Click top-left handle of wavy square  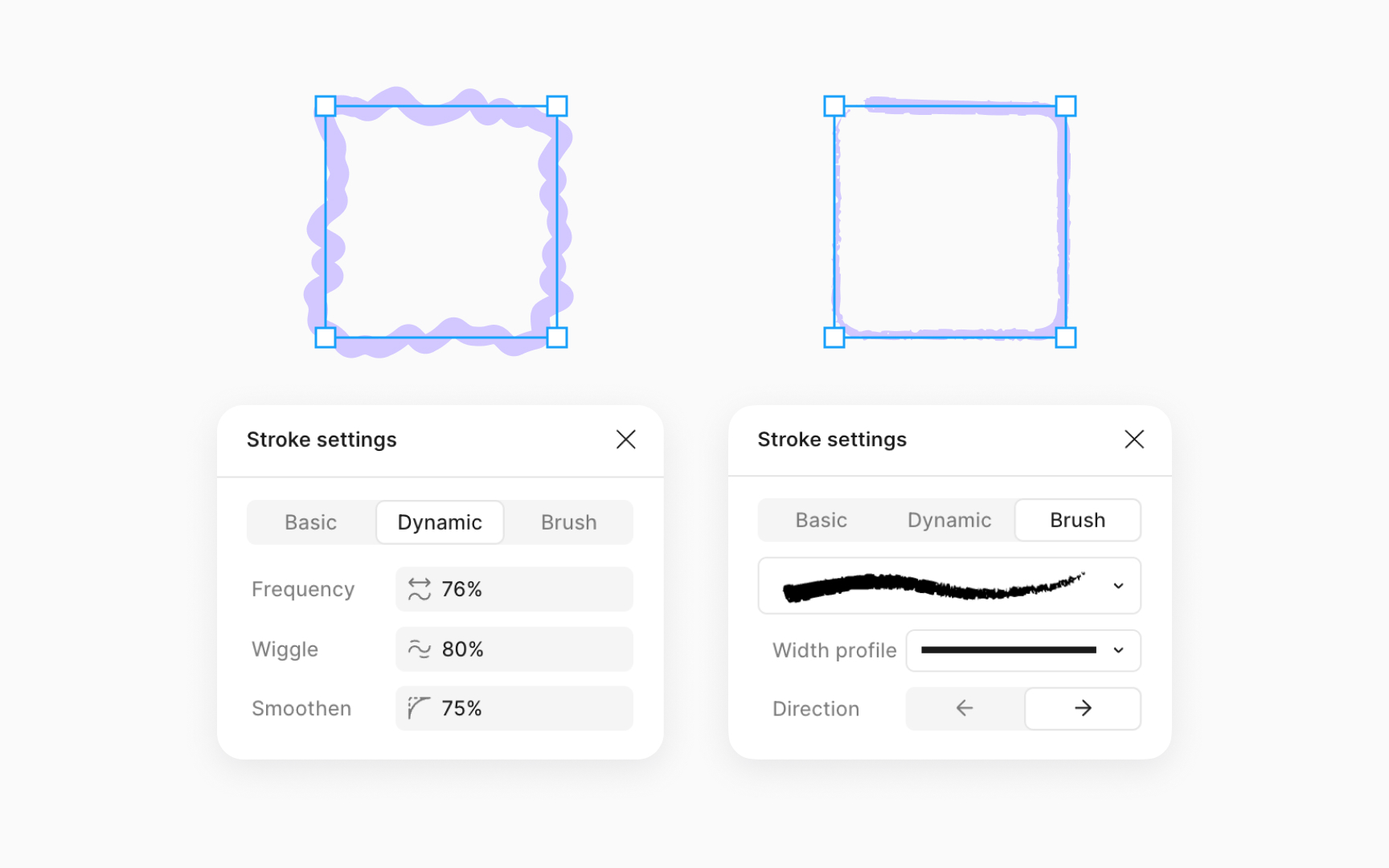pyautogui.click(x=326, y=106)
